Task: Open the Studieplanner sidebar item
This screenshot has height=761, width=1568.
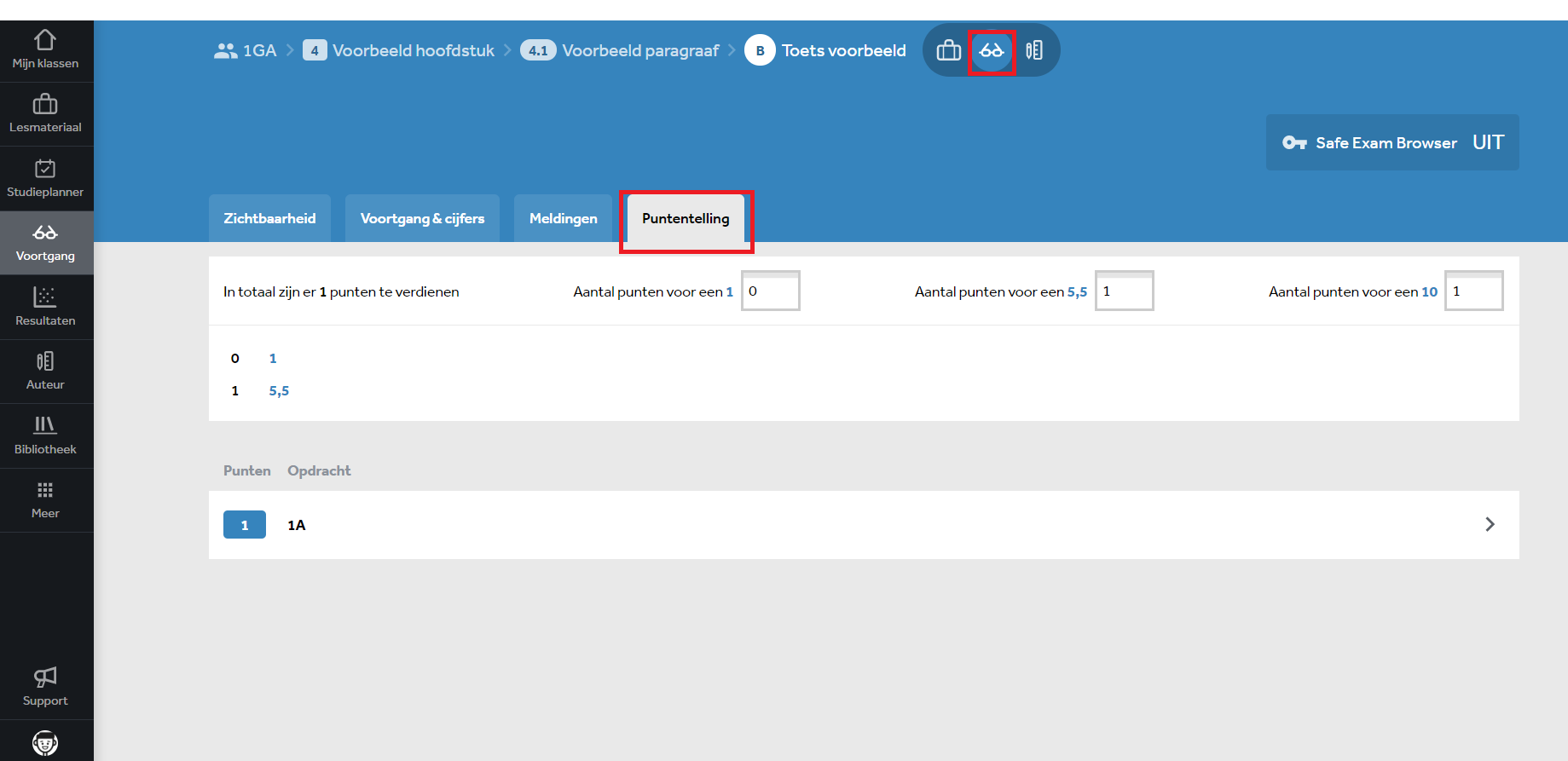Action: 46,179
